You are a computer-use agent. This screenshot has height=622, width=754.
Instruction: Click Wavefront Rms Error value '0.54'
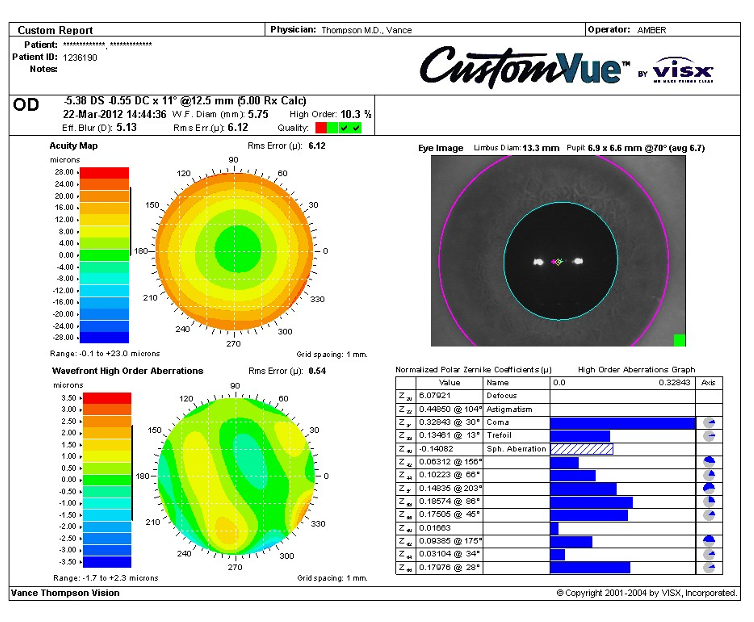point(317,371)
